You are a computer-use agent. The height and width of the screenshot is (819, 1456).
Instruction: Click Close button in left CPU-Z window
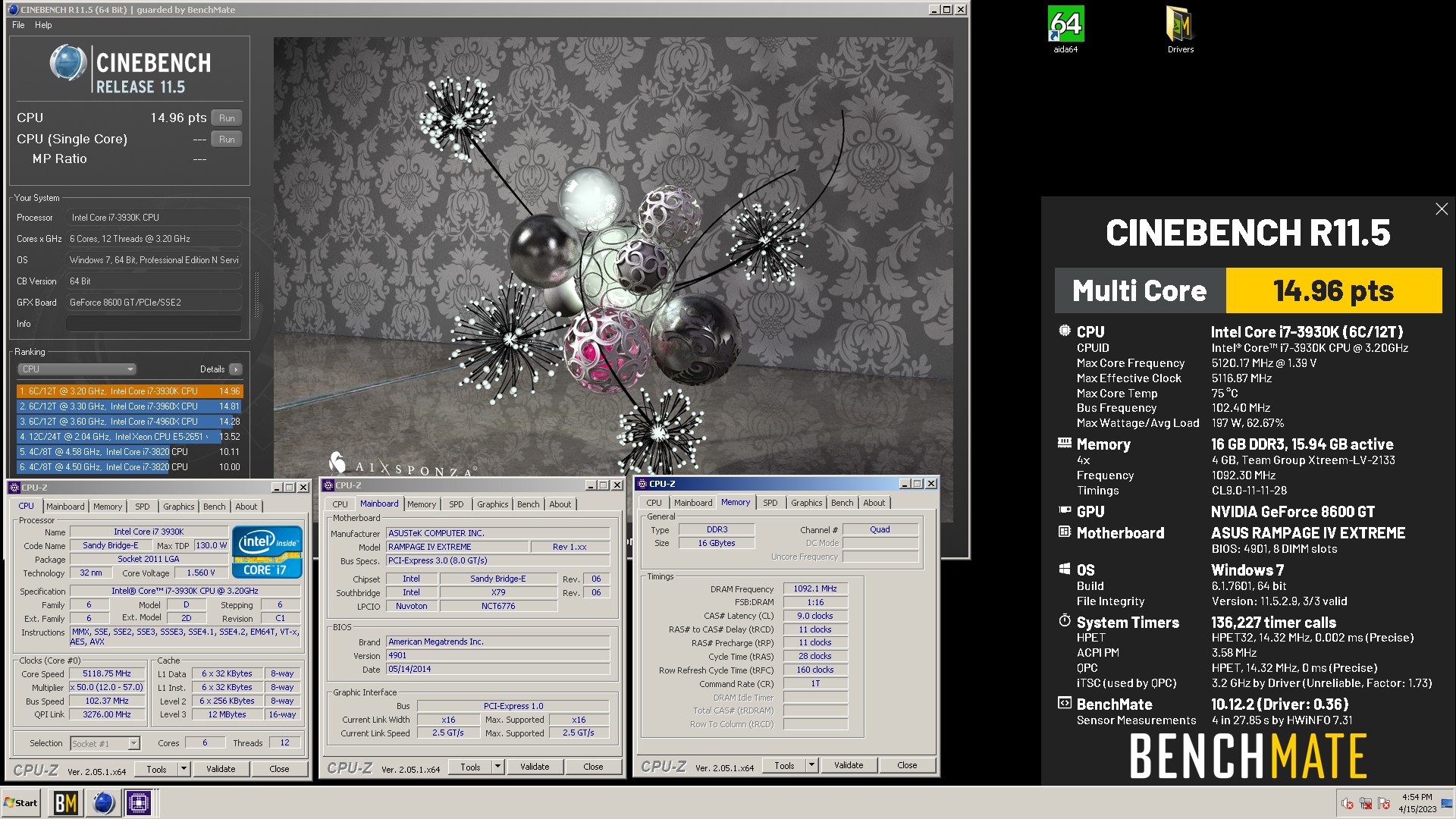pyautogui.click(x=279, y=769)
